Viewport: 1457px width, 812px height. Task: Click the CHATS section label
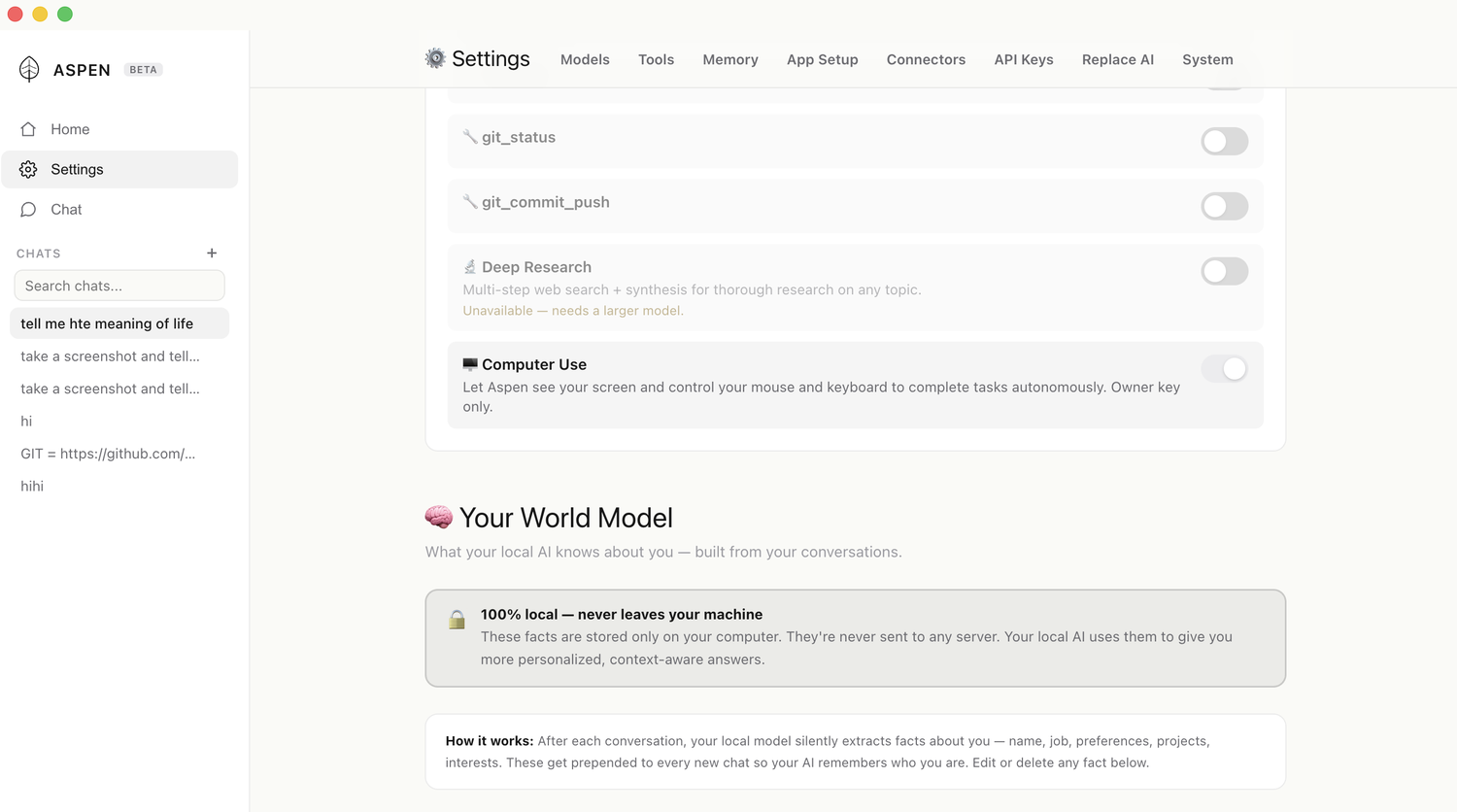[39, 254]
